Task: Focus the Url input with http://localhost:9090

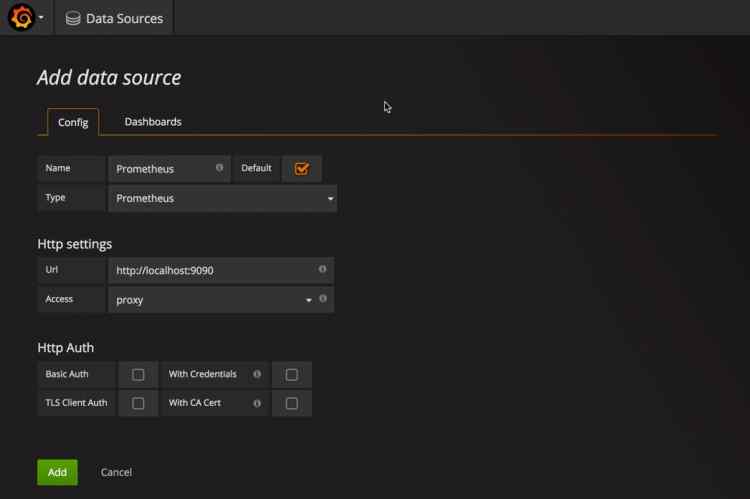Action: click(221, 270)
